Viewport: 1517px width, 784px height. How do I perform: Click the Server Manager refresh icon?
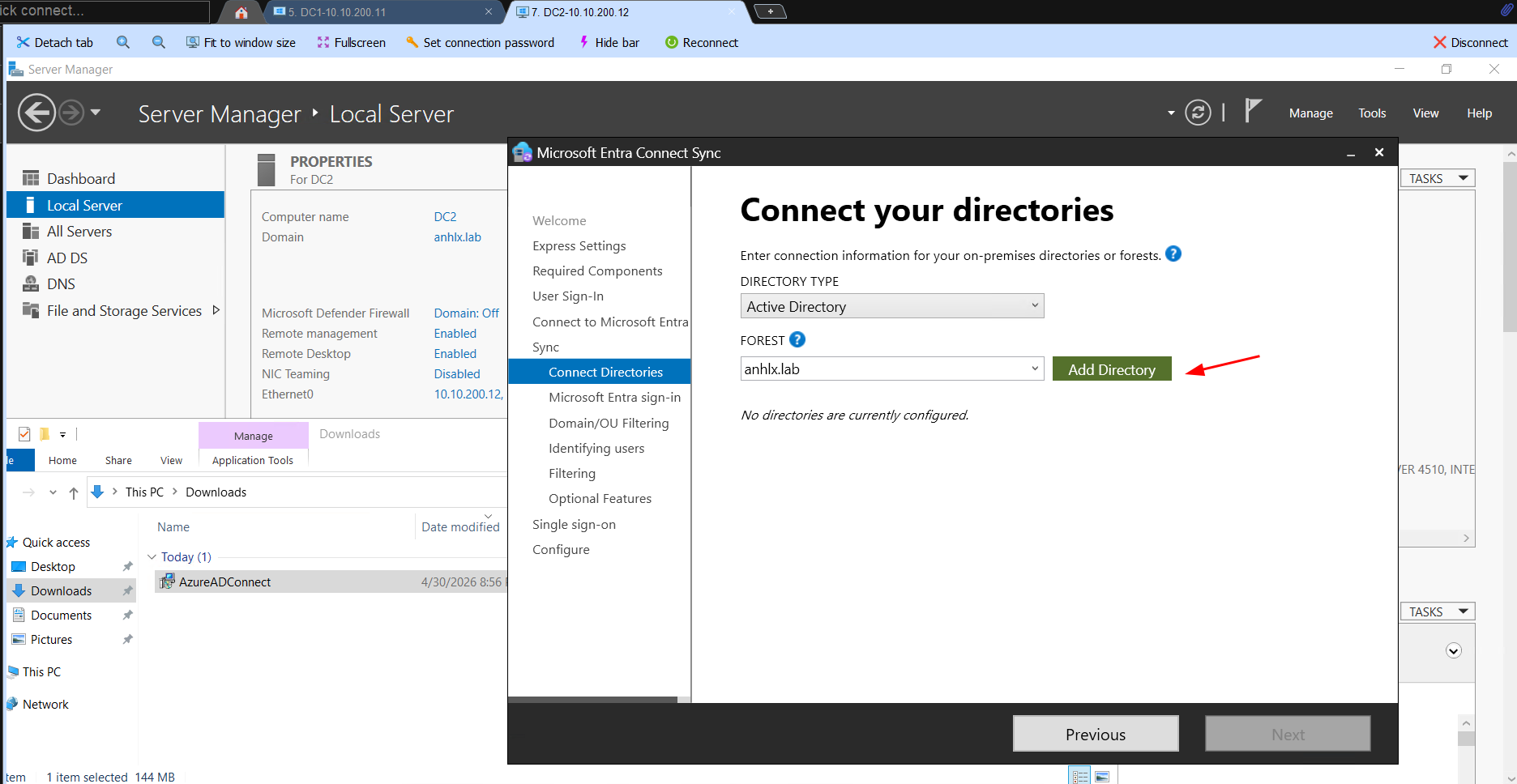click(1198, 113)
